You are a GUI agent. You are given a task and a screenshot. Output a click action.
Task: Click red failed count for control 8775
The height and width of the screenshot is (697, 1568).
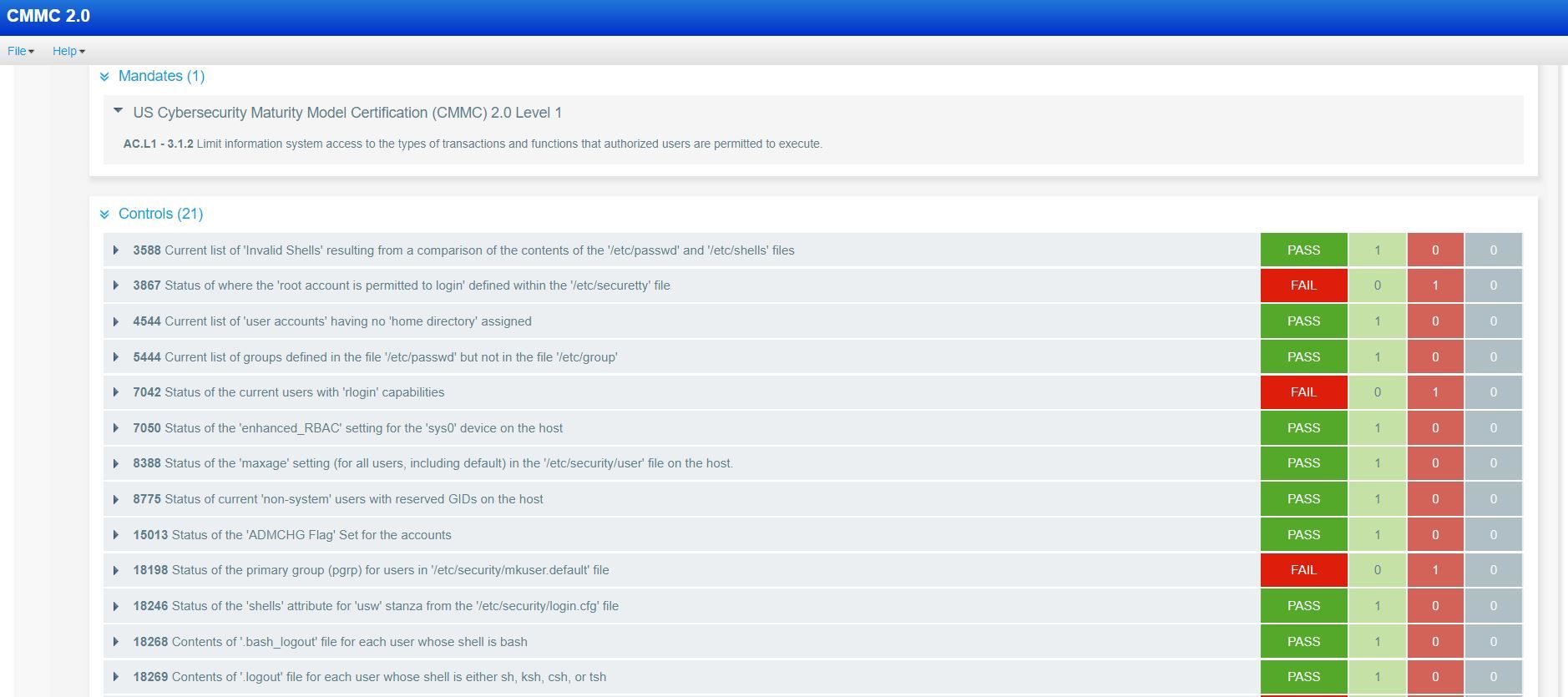click(1435, 499)
